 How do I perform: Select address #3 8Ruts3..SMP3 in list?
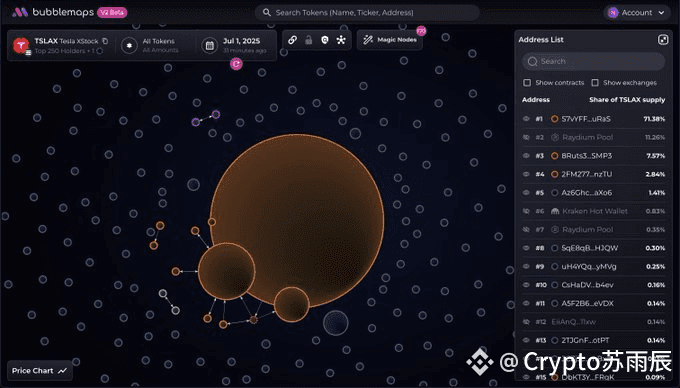click(x=593, y=156)
